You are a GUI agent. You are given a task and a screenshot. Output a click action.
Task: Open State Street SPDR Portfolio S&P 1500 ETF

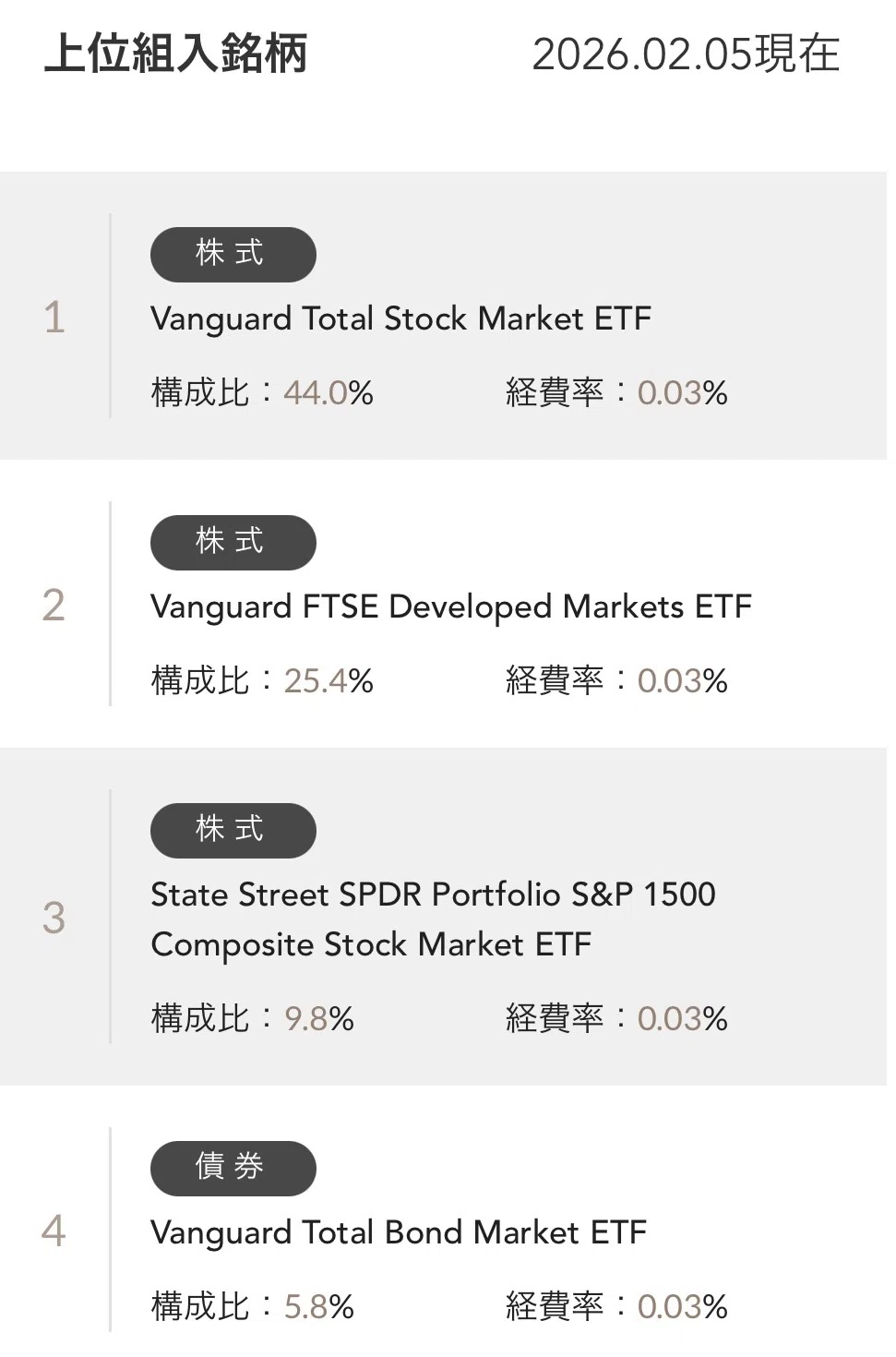pos(433,919)
